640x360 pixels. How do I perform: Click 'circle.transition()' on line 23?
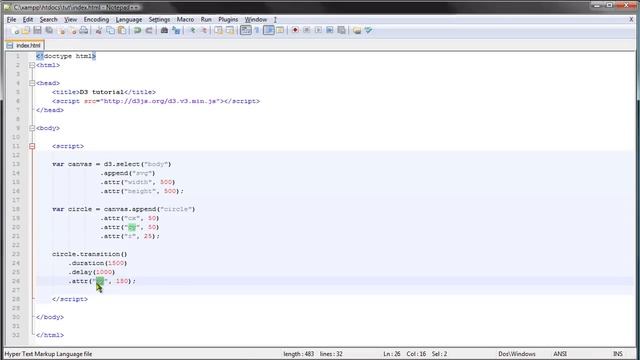click(90, 254)
